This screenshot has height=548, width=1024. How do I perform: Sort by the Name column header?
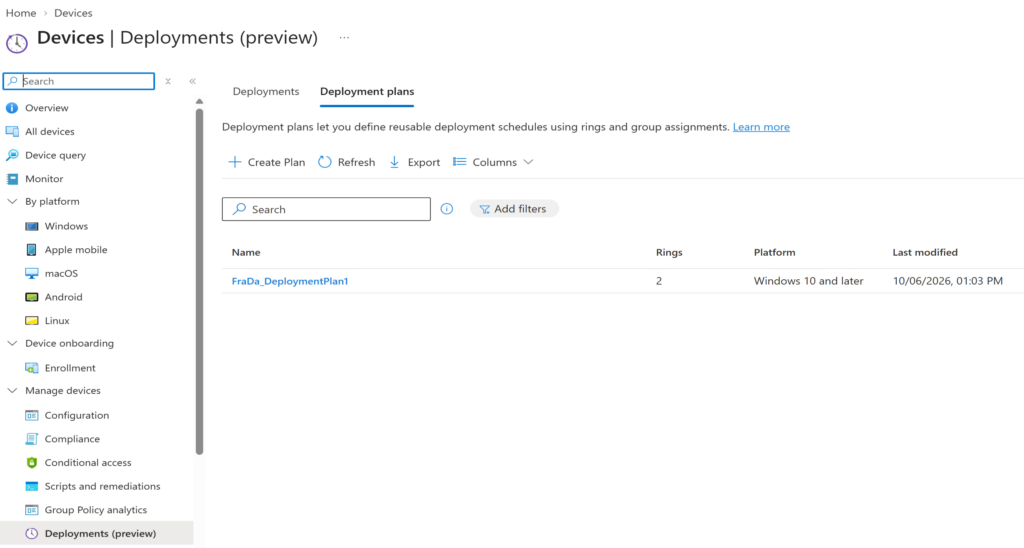[x=246, y=252]
